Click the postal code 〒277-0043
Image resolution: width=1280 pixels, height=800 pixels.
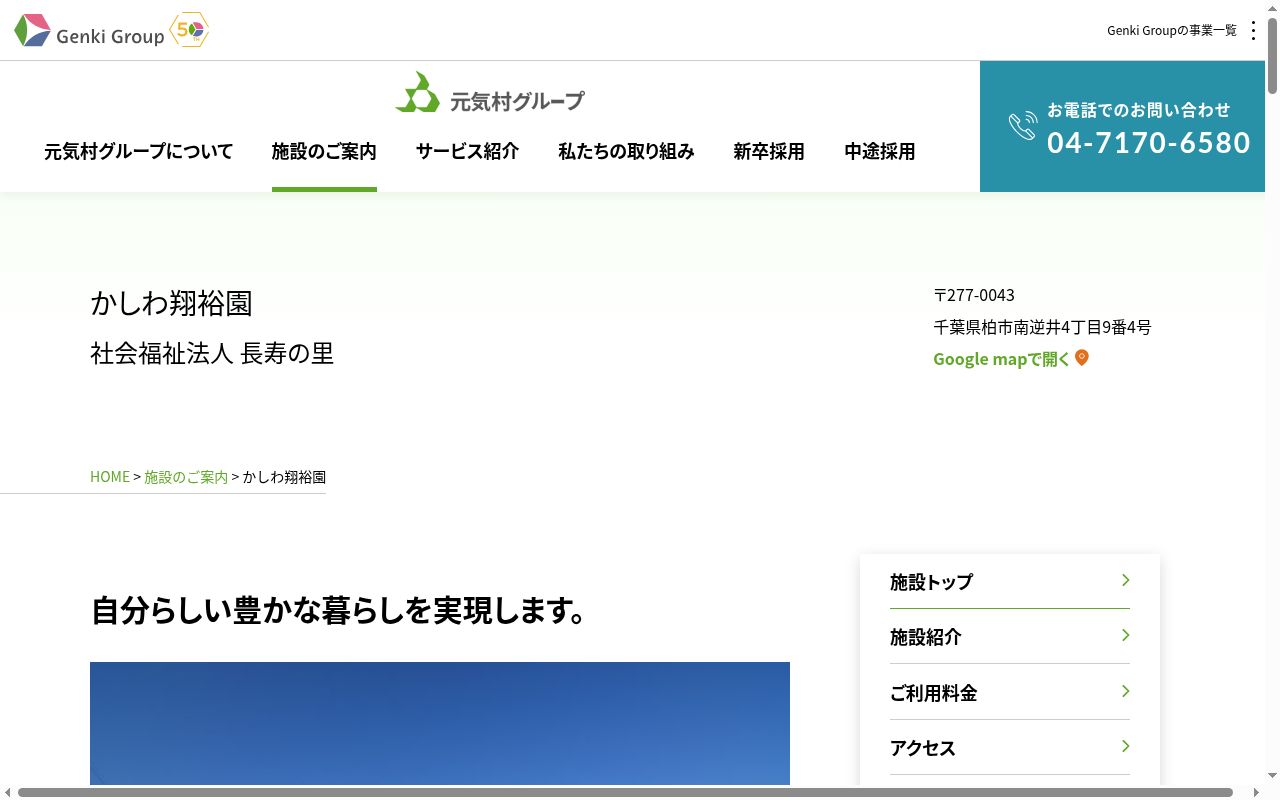point(974,295)
